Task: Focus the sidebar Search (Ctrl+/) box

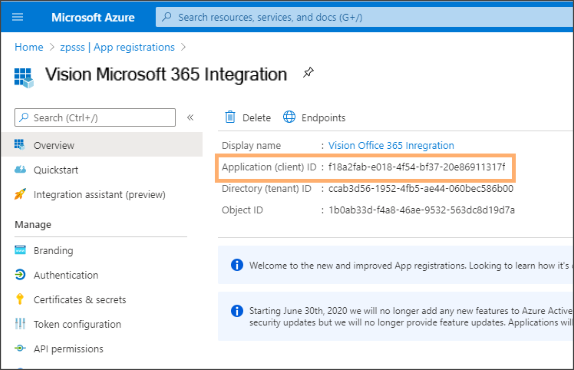Action: coord(95,117)
